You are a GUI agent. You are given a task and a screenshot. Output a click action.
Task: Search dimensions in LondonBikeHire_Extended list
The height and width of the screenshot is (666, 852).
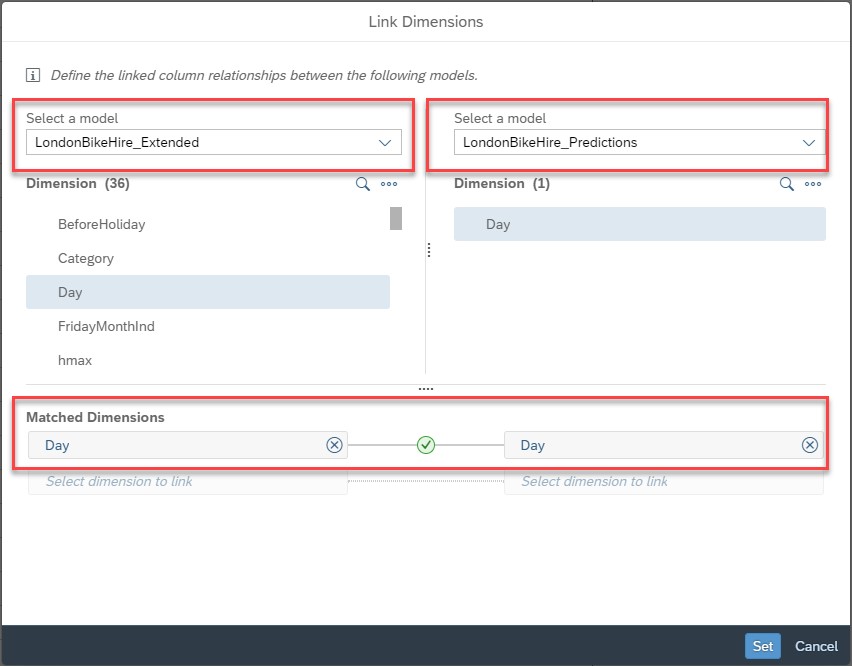[x=362, y=184]
